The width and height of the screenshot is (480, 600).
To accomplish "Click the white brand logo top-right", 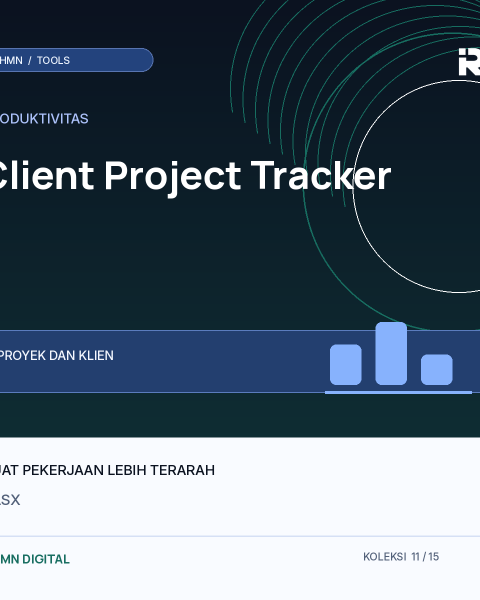I will 469,62.
